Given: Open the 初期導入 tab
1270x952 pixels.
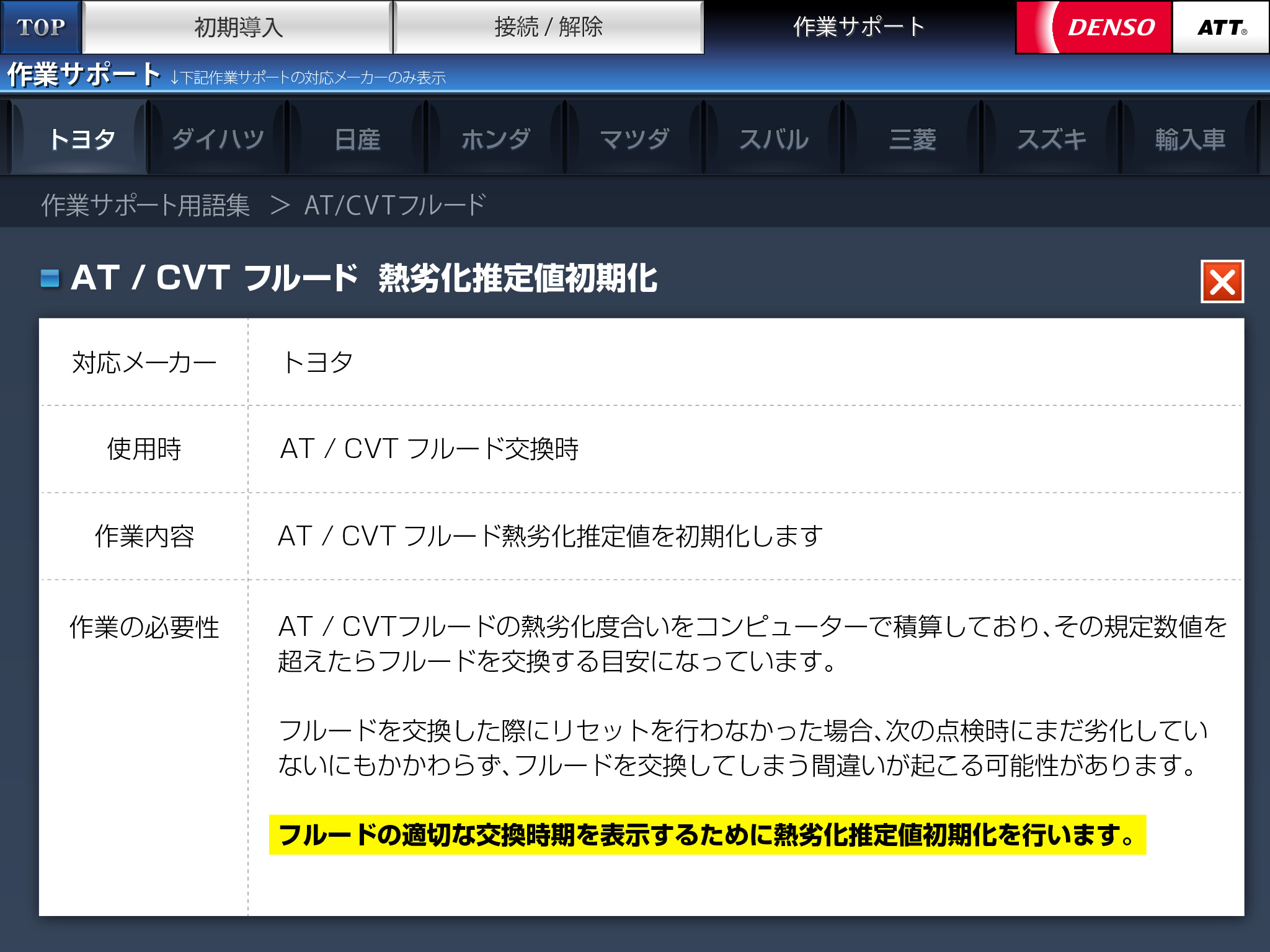Looking at the screenshot, I should click(238, 27).
